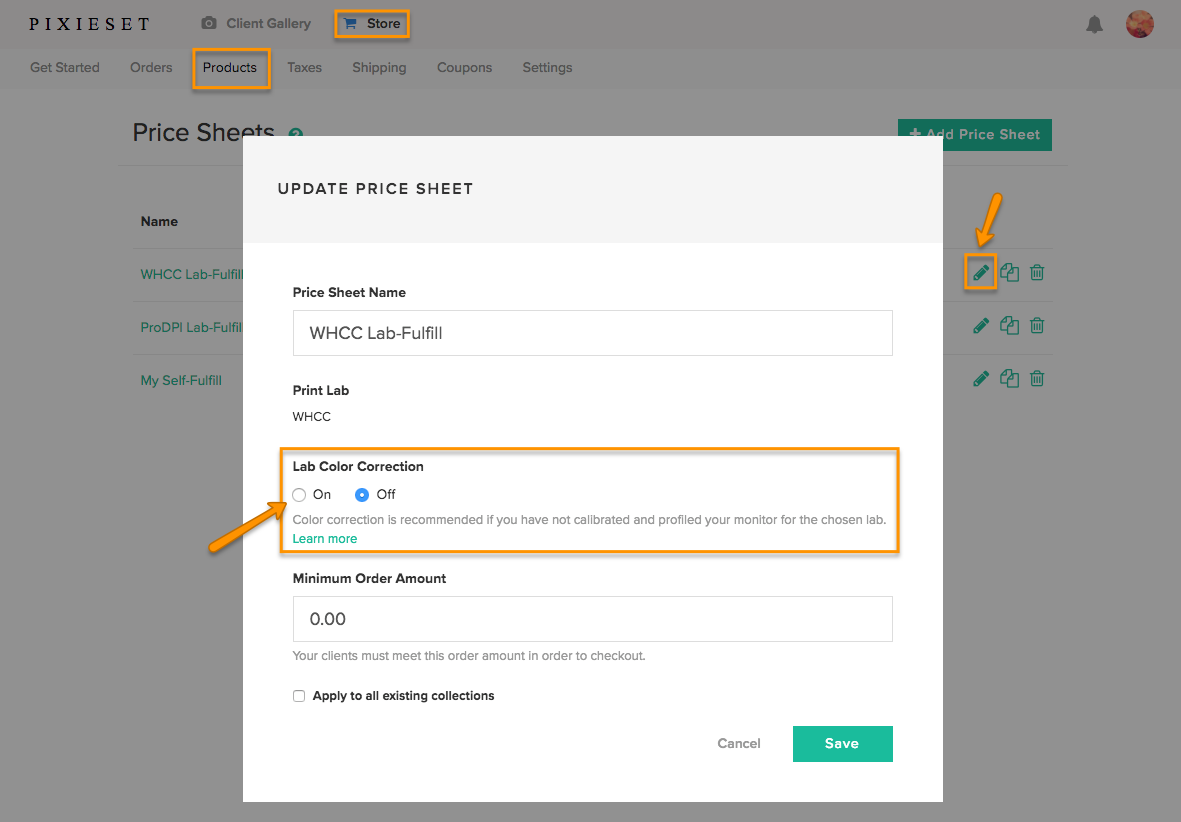Click trash icon for ProDPI Lab-Fulfill
The height and width of the screenshot is (822, 1181).
pyautogui.click(x=1037, y=325)
